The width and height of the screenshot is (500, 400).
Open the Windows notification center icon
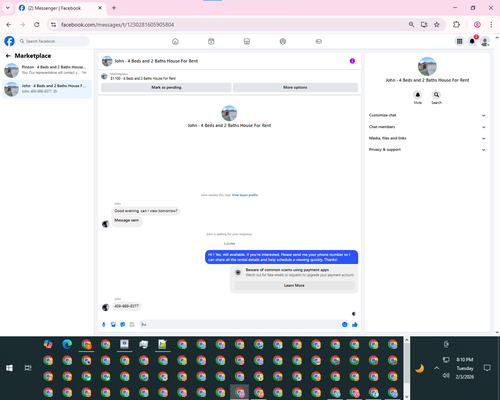(x=487, y=368)
